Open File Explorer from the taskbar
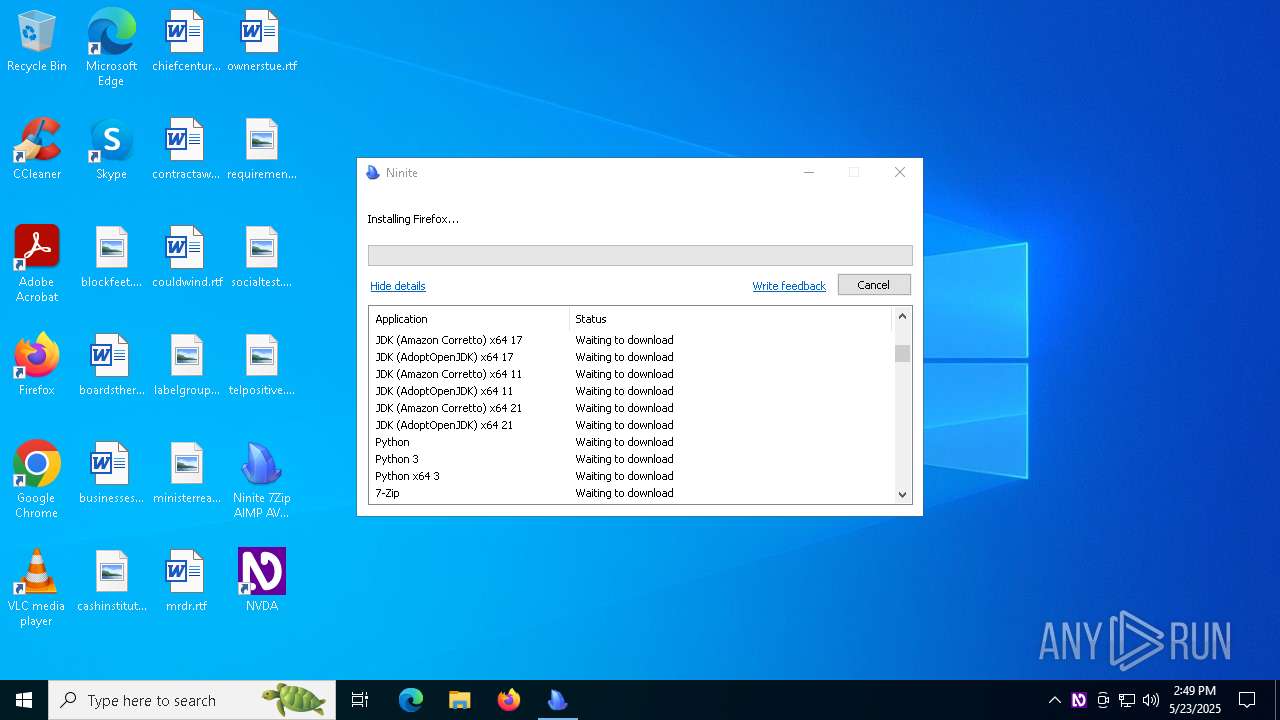1280x720 pixels. tap(460, 700)
